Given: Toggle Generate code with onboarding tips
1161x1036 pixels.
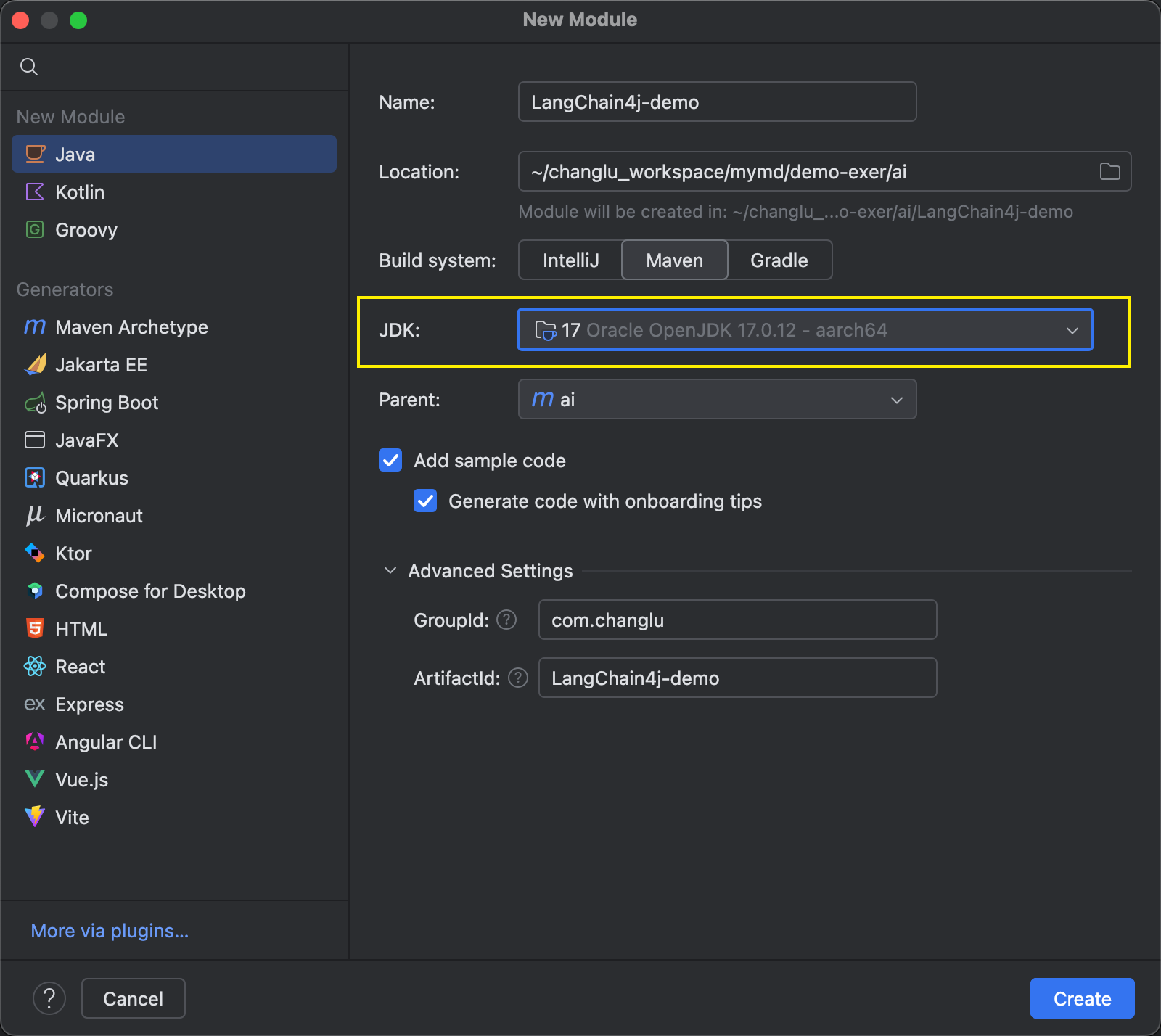Looking at the screenshot, I should point(425,501).
